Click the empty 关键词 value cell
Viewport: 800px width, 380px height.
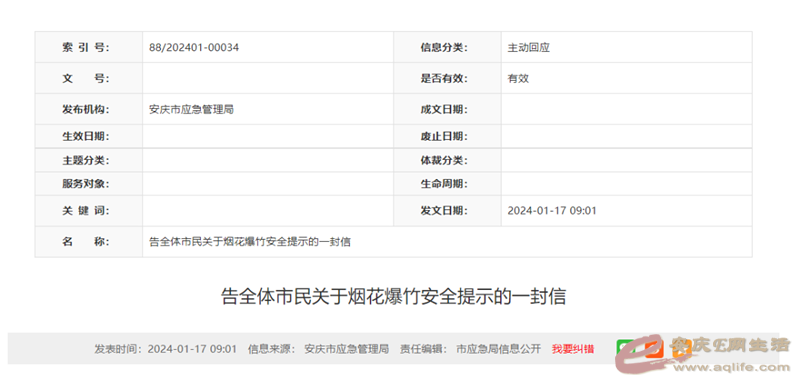tap(268, 211)
